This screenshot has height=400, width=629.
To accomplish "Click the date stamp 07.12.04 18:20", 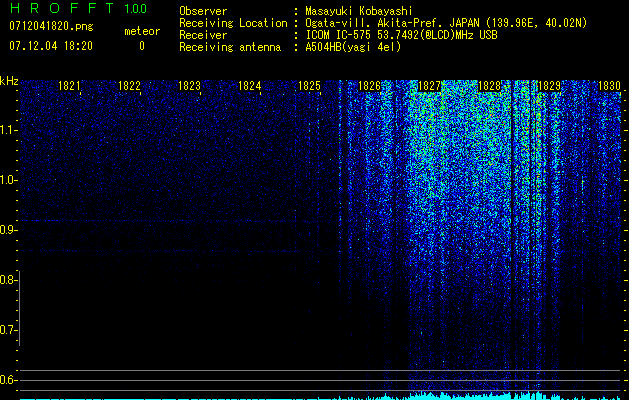I will click(x=51, y=46).
